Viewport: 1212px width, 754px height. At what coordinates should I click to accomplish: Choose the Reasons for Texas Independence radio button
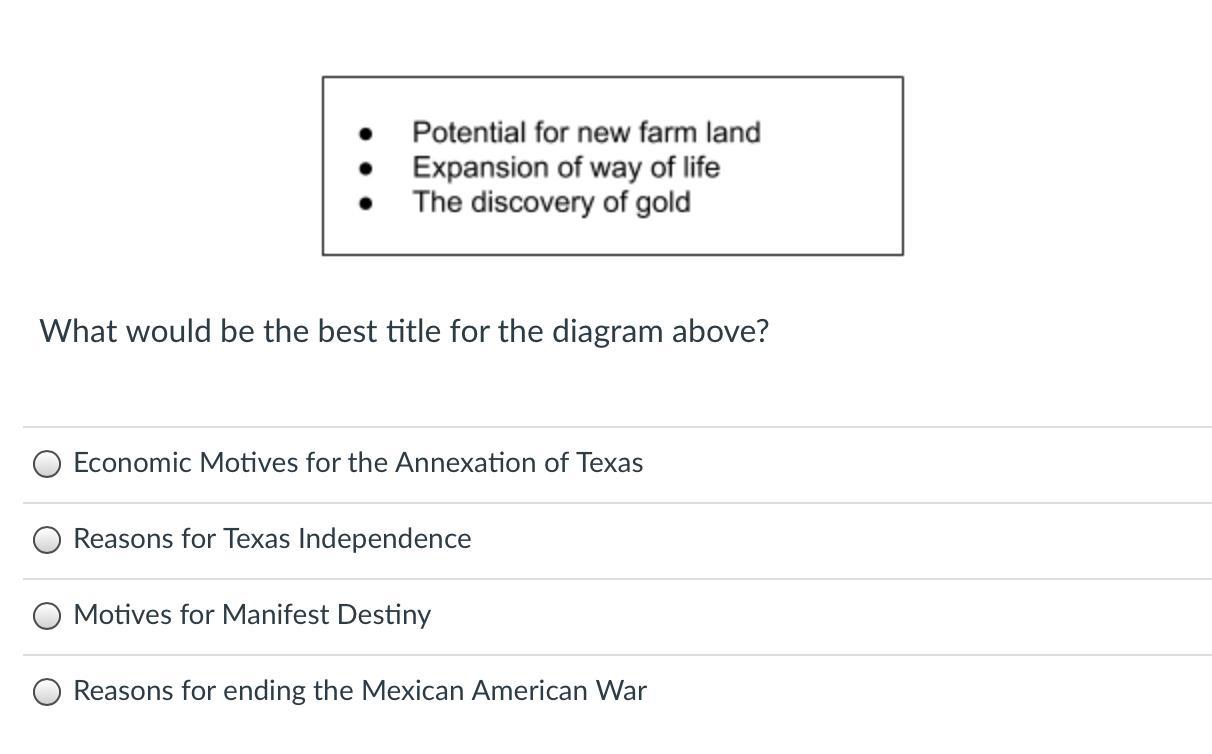coord(47,540)
